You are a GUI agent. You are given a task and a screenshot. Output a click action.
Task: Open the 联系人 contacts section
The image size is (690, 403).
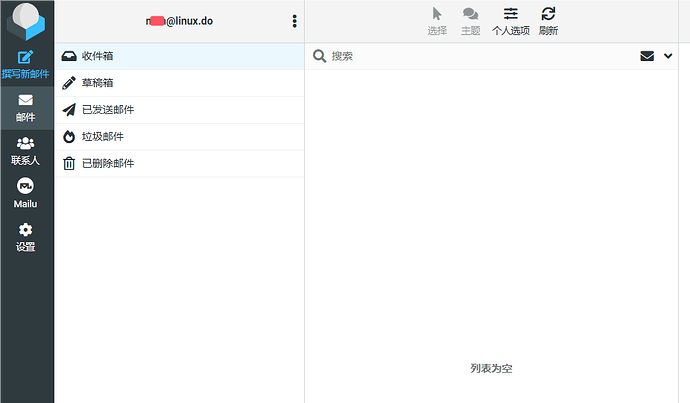26,151
